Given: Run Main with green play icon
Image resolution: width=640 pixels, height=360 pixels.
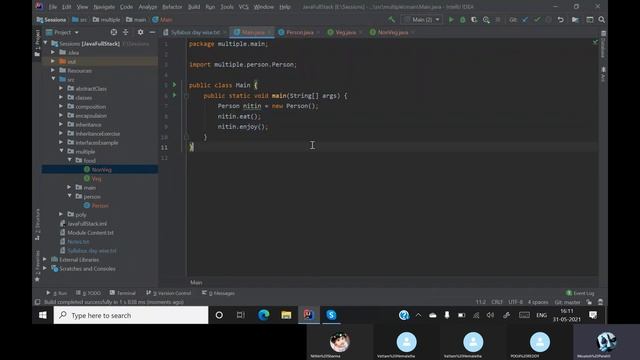Looking at the screenshot, I should coord(451,20).
